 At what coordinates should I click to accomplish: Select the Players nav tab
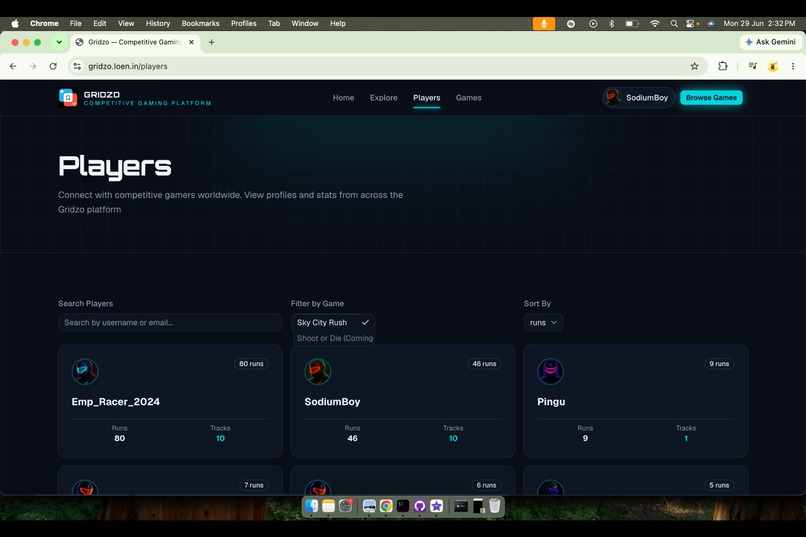click(427, 98)
